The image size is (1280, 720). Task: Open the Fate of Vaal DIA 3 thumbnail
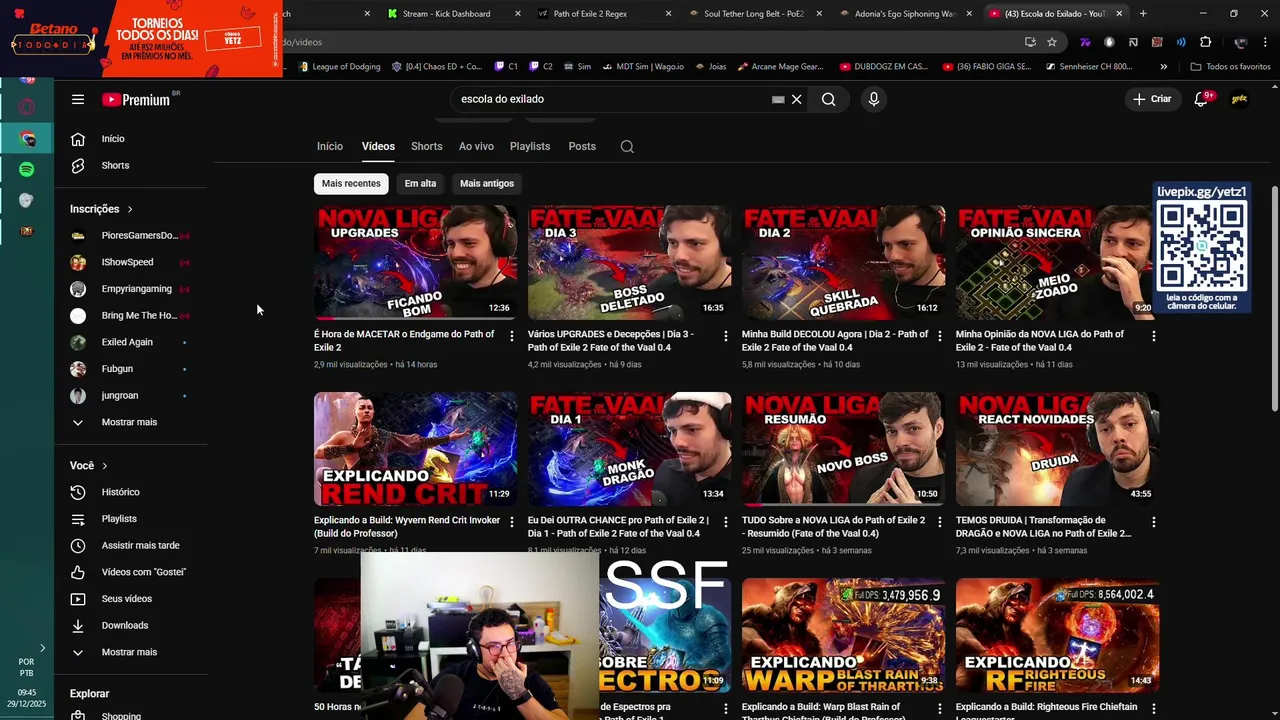tap(629, 262)
